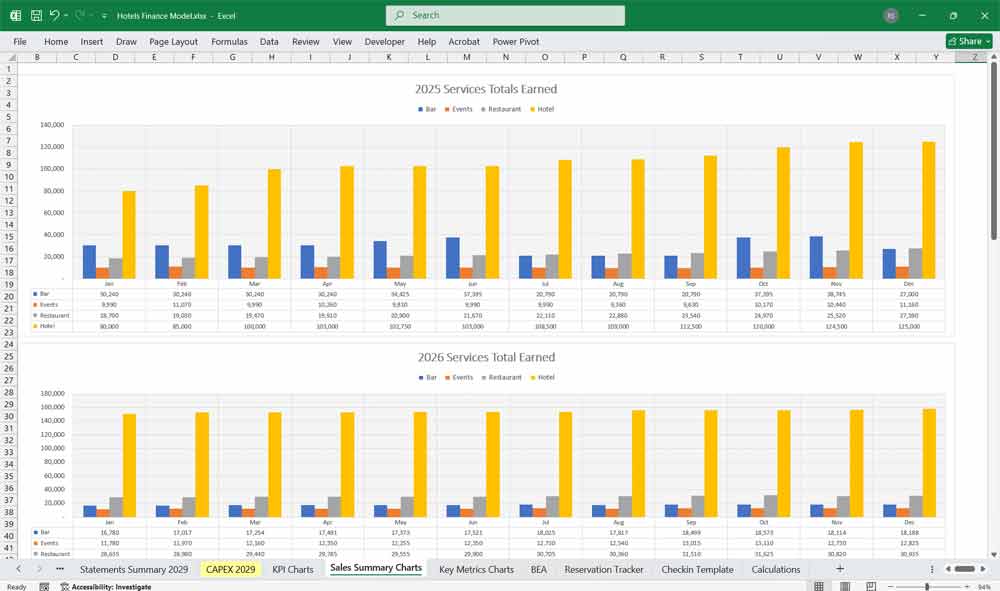Screen dimensions: 1000x591
Task: Undo the last action
Action: (55, 14)
